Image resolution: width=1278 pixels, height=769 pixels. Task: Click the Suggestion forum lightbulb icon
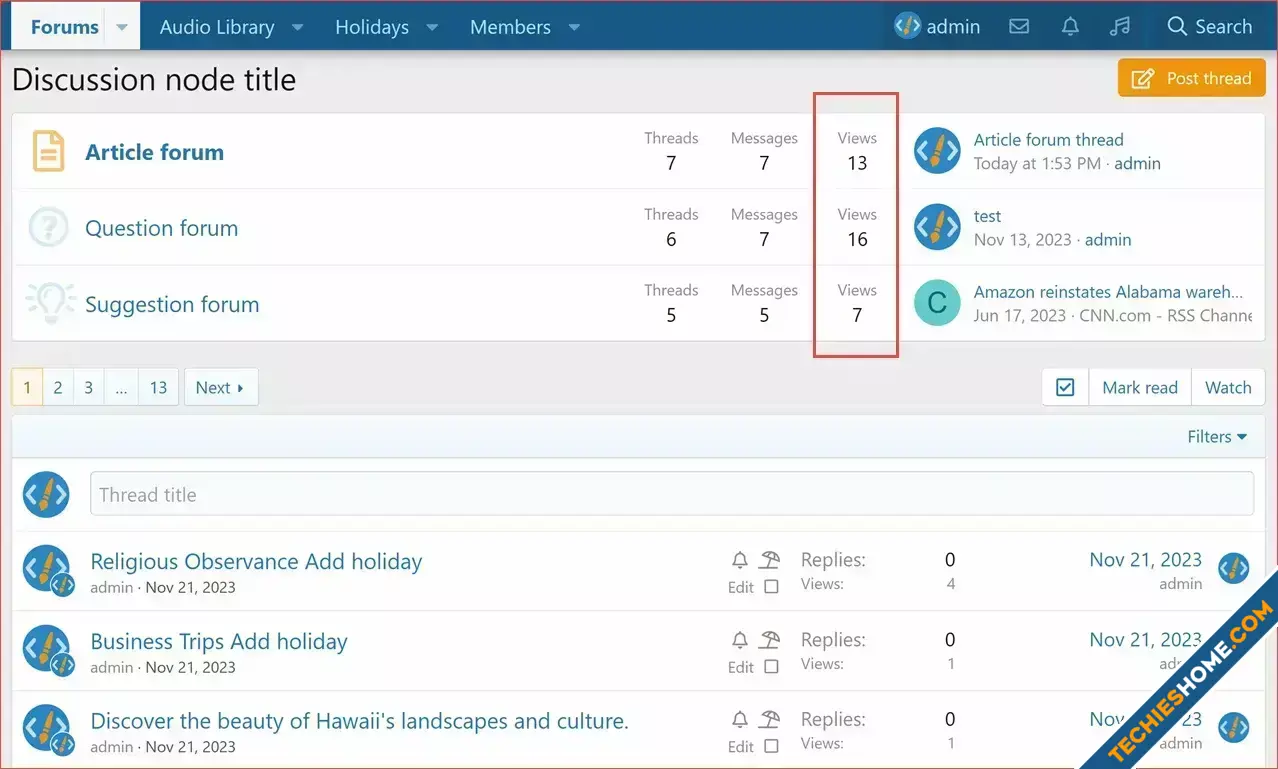pyautogui.click(x=50, y=302)
